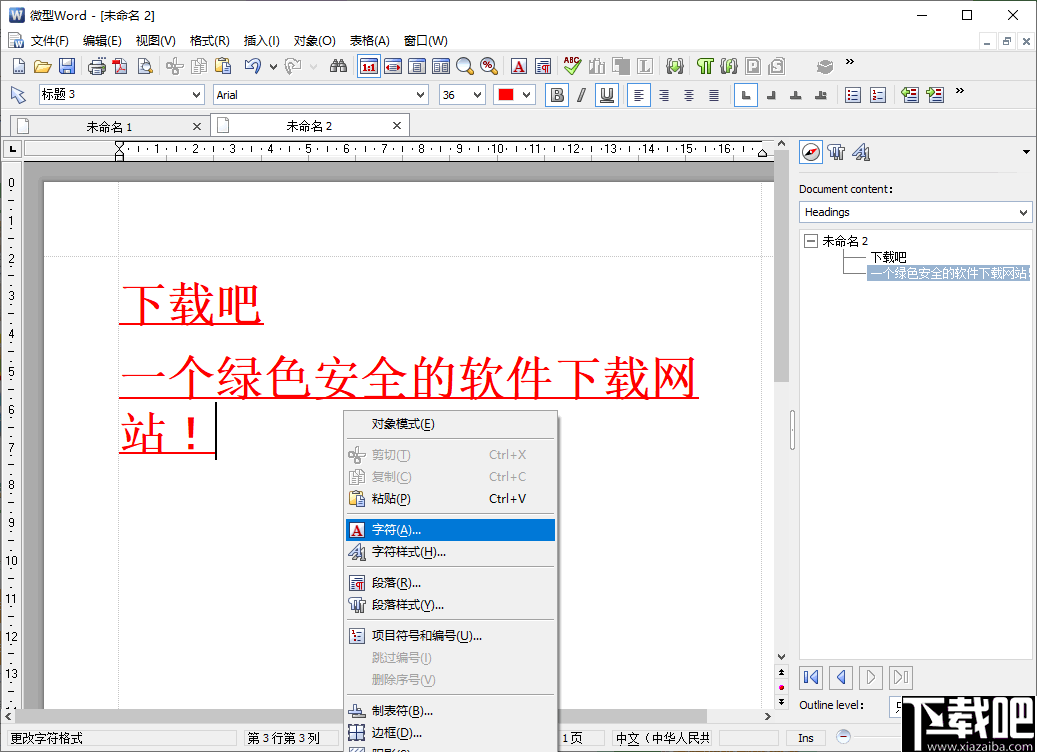Activate the spell check ABC icon

click(x=570, y=66)
